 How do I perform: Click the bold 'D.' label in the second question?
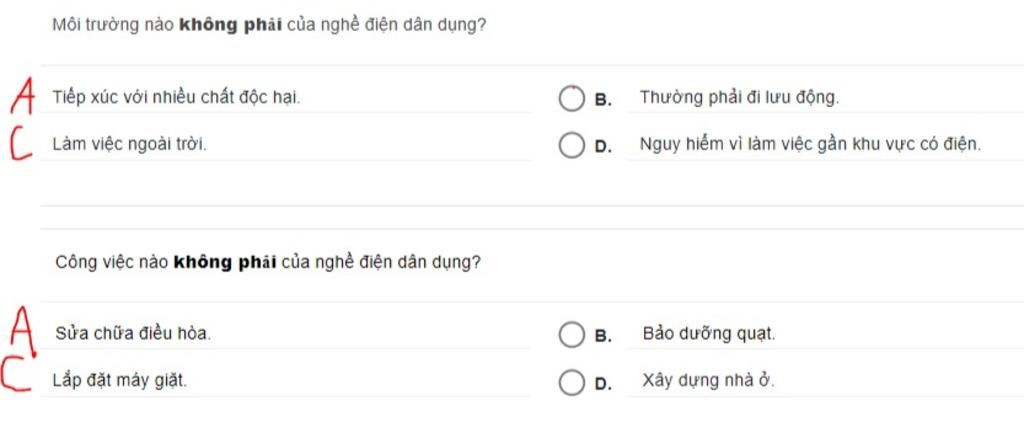pos(603,384)
